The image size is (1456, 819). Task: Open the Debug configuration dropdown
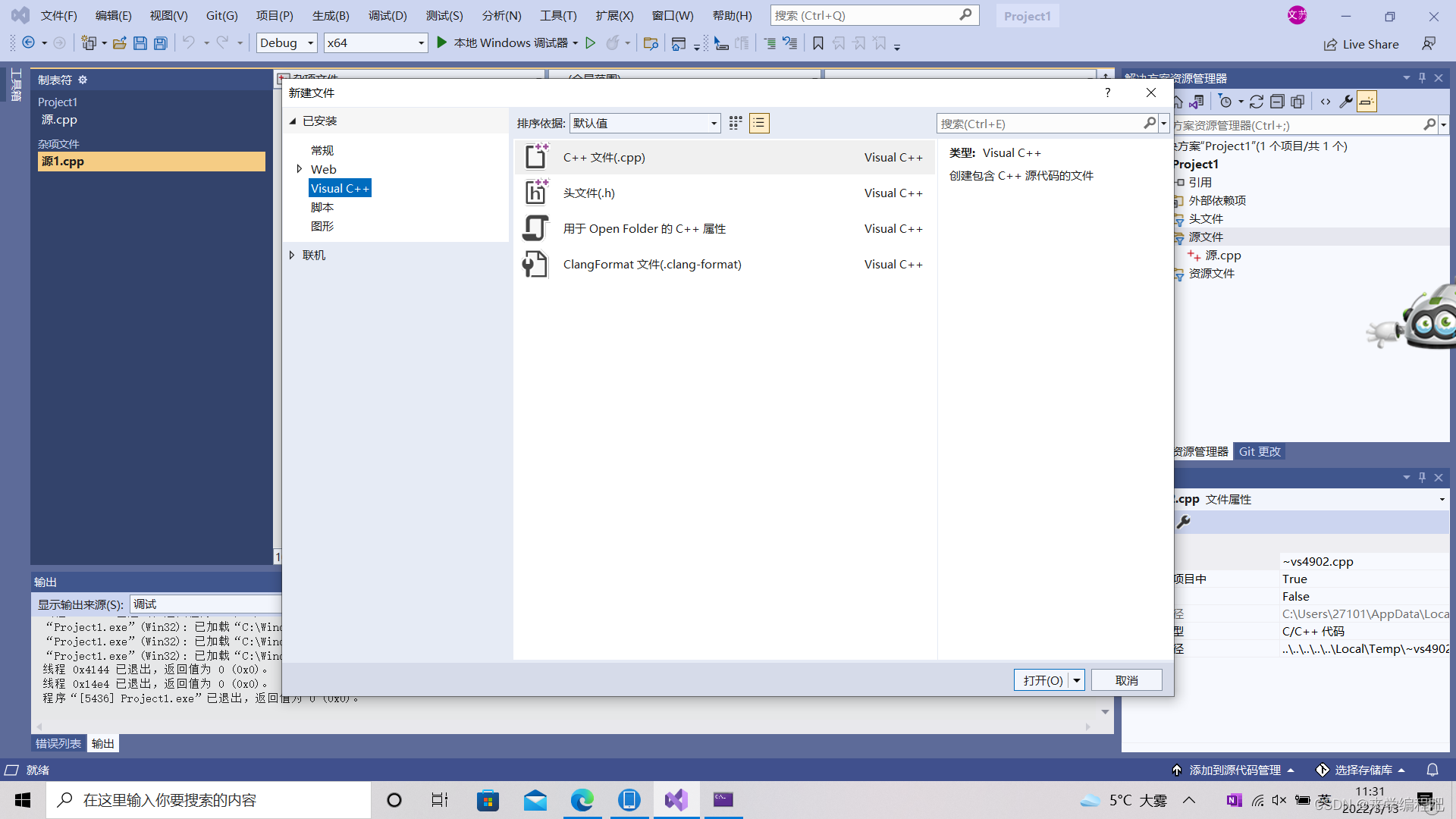coord(287,43)
